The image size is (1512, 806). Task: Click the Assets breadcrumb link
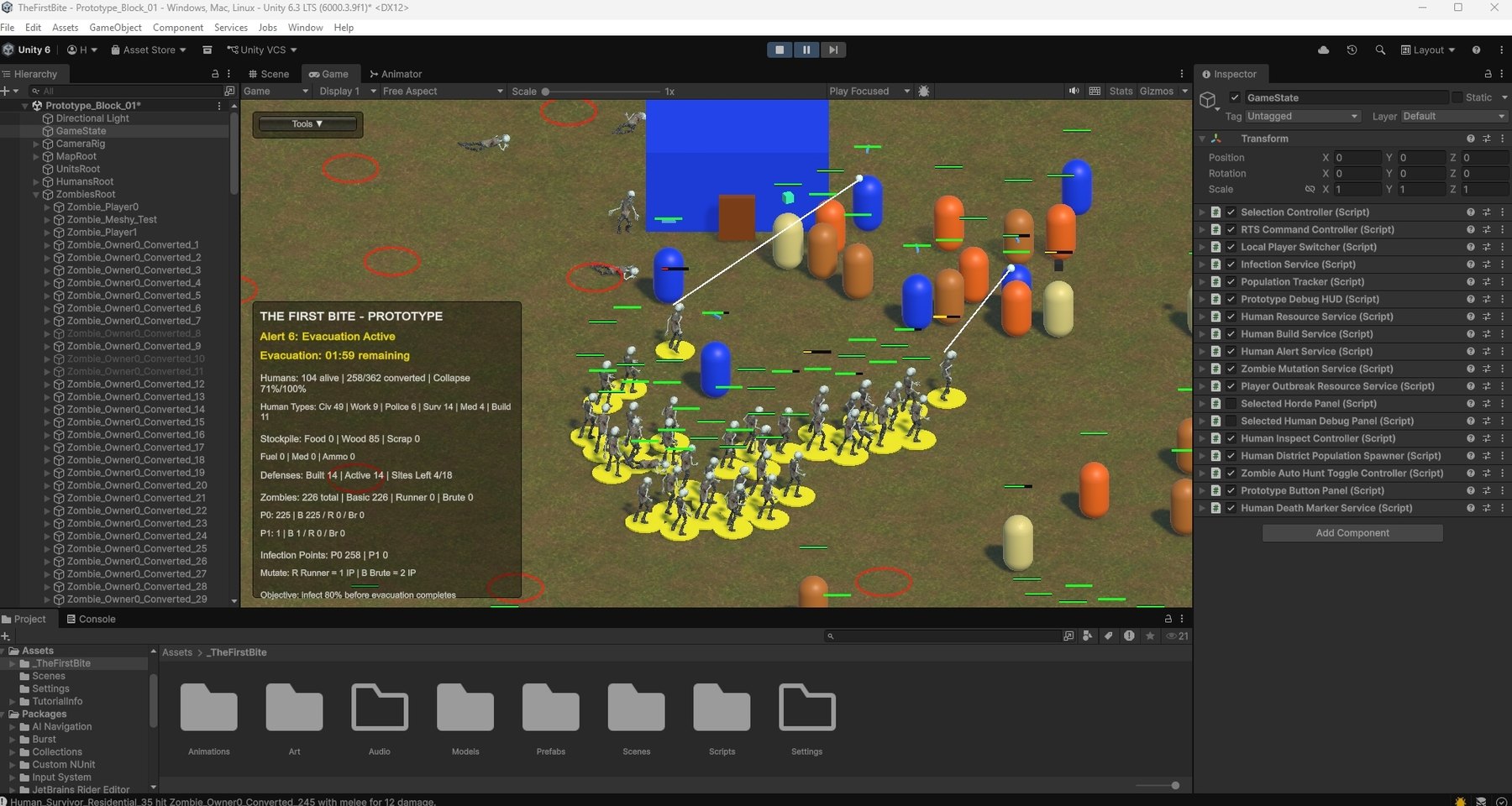click(177, 652)
